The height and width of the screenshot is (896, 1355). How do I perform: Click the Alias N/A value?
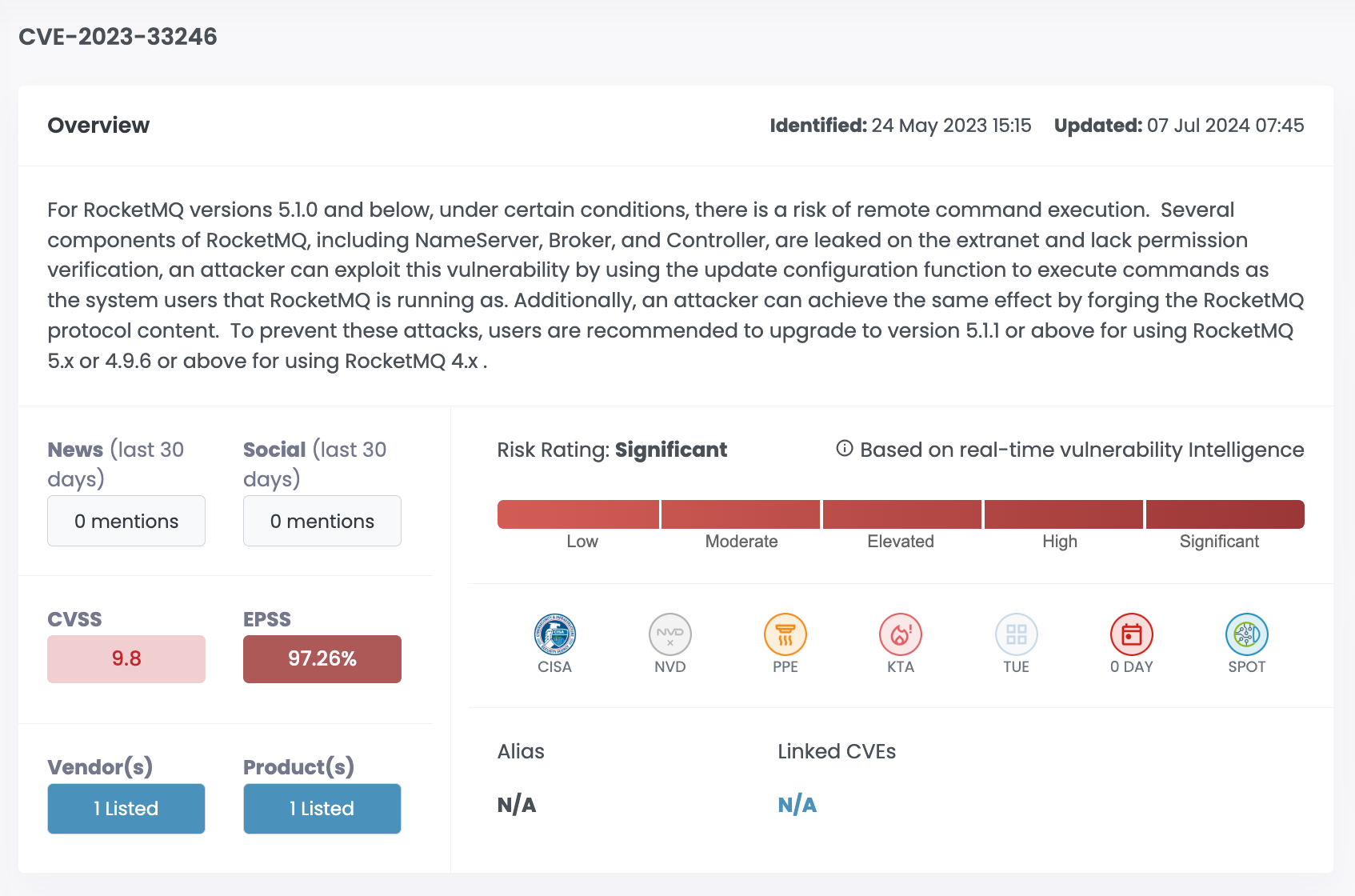(517, 805)
